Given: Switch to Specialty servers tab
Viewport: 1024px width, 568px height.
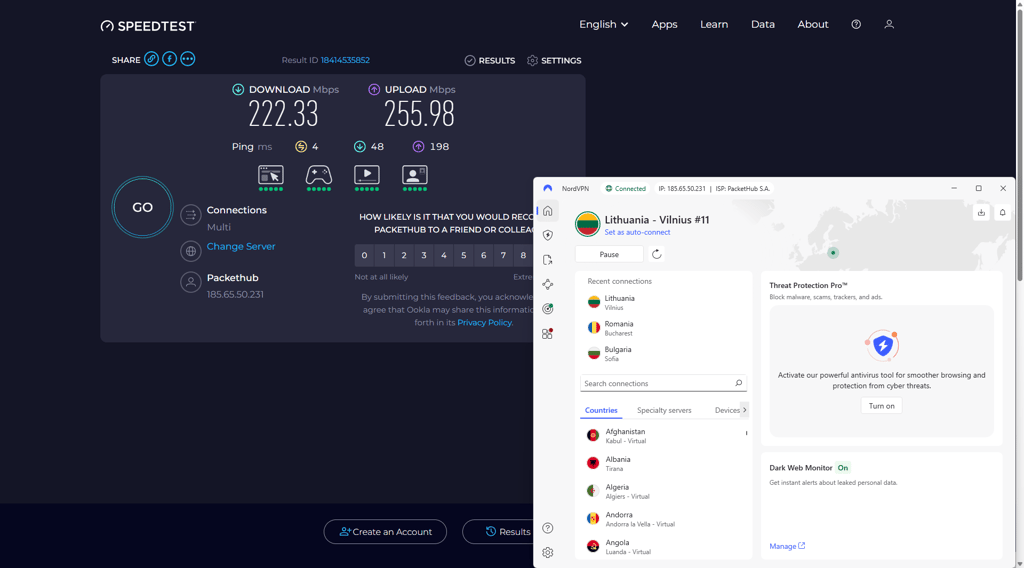Looking at the screenshot, I should coord(664,410).
